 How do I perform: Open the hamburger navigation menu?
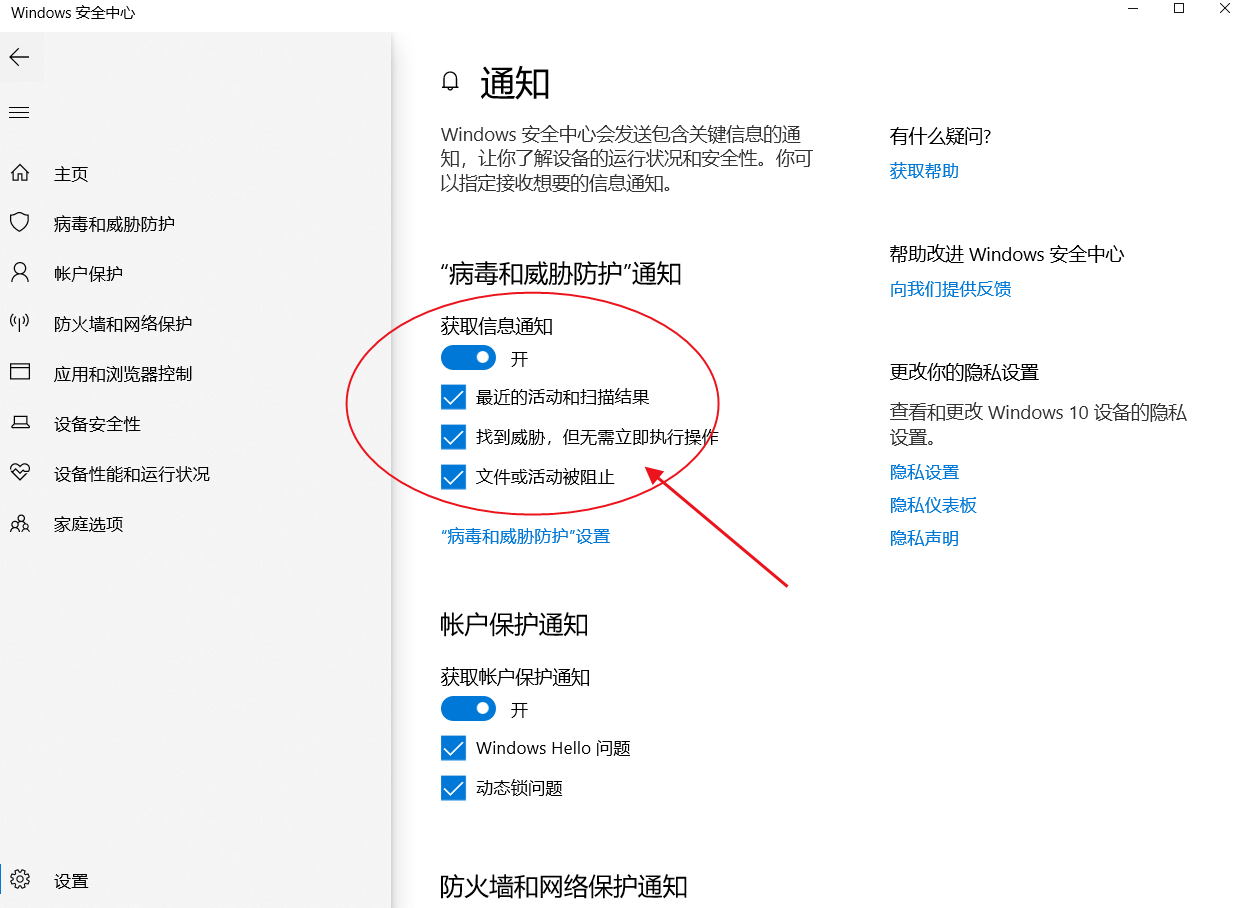click(19, 113)
